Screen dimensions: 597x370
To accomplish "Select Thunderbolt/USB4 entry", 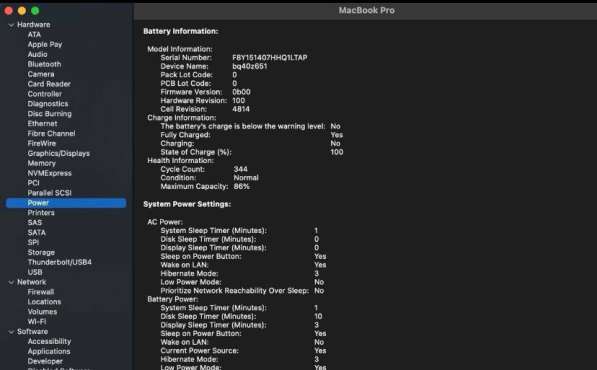I will pyautogui.click(x=59, y=262).
